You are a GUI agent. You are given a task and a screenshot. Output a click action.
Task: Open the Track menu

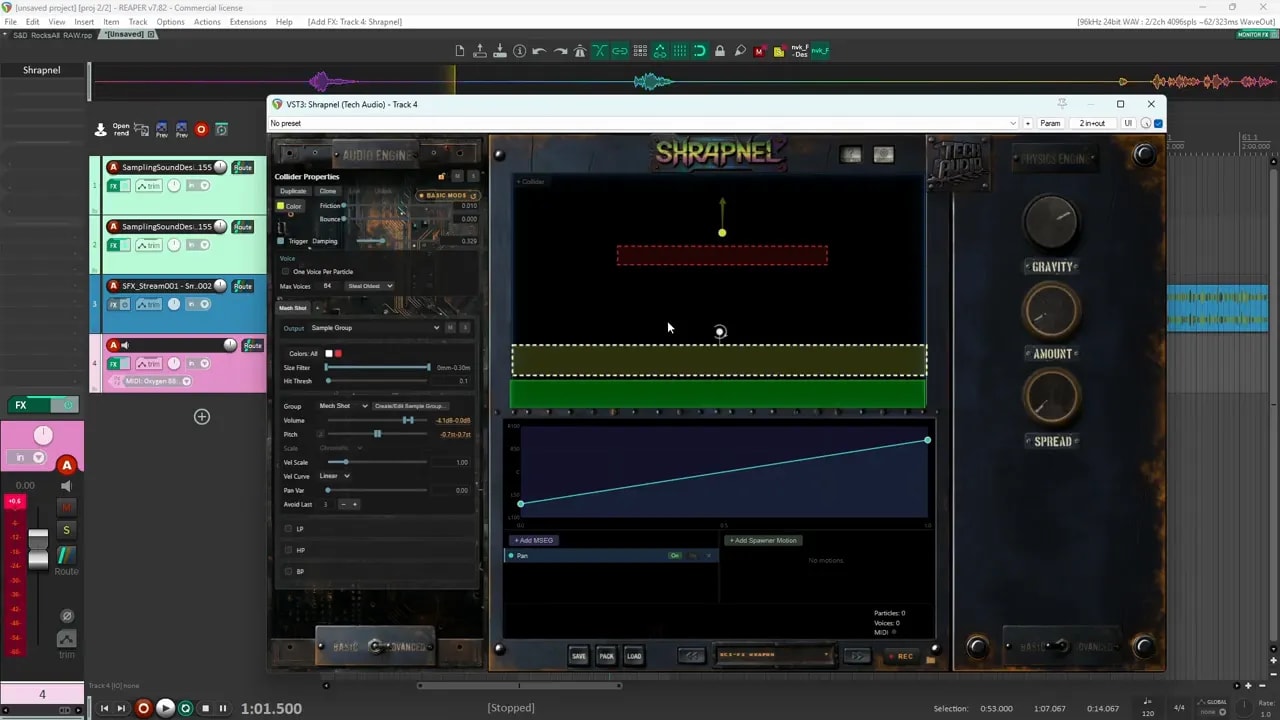click(x=138, y=22)
